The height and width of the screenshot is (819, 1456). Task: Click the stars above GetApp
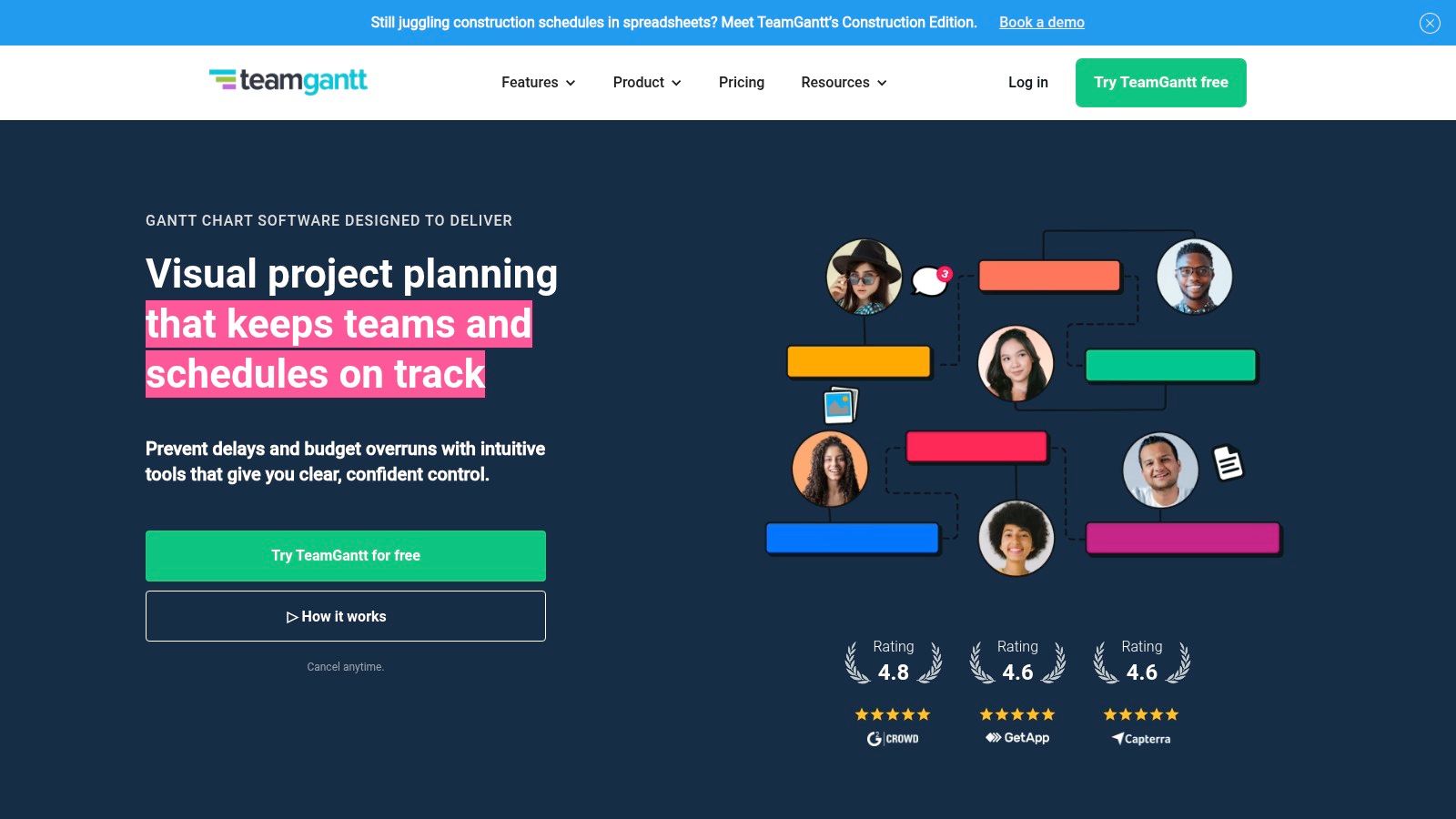1017,714
